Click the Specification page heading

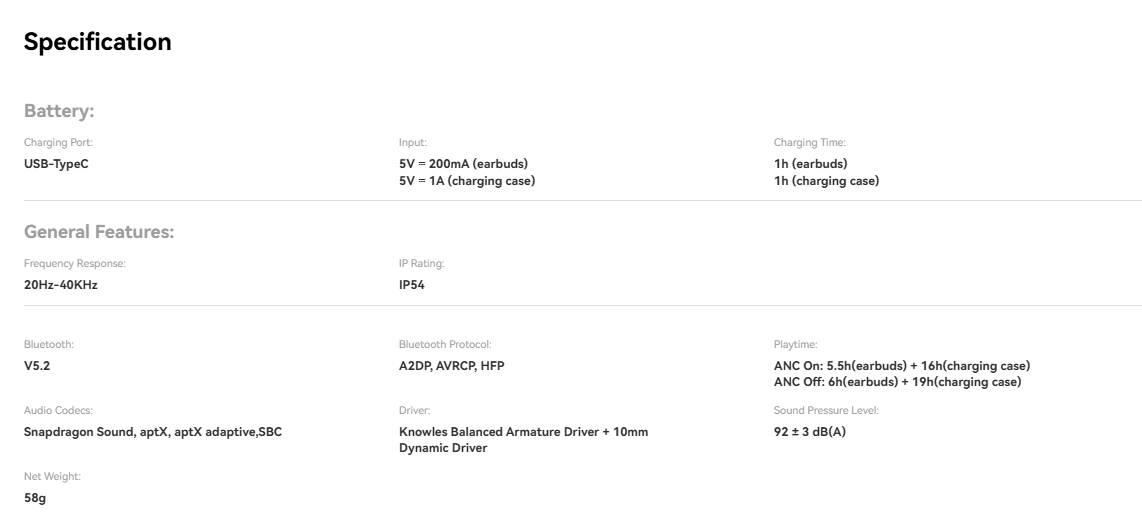coord(97,42)
